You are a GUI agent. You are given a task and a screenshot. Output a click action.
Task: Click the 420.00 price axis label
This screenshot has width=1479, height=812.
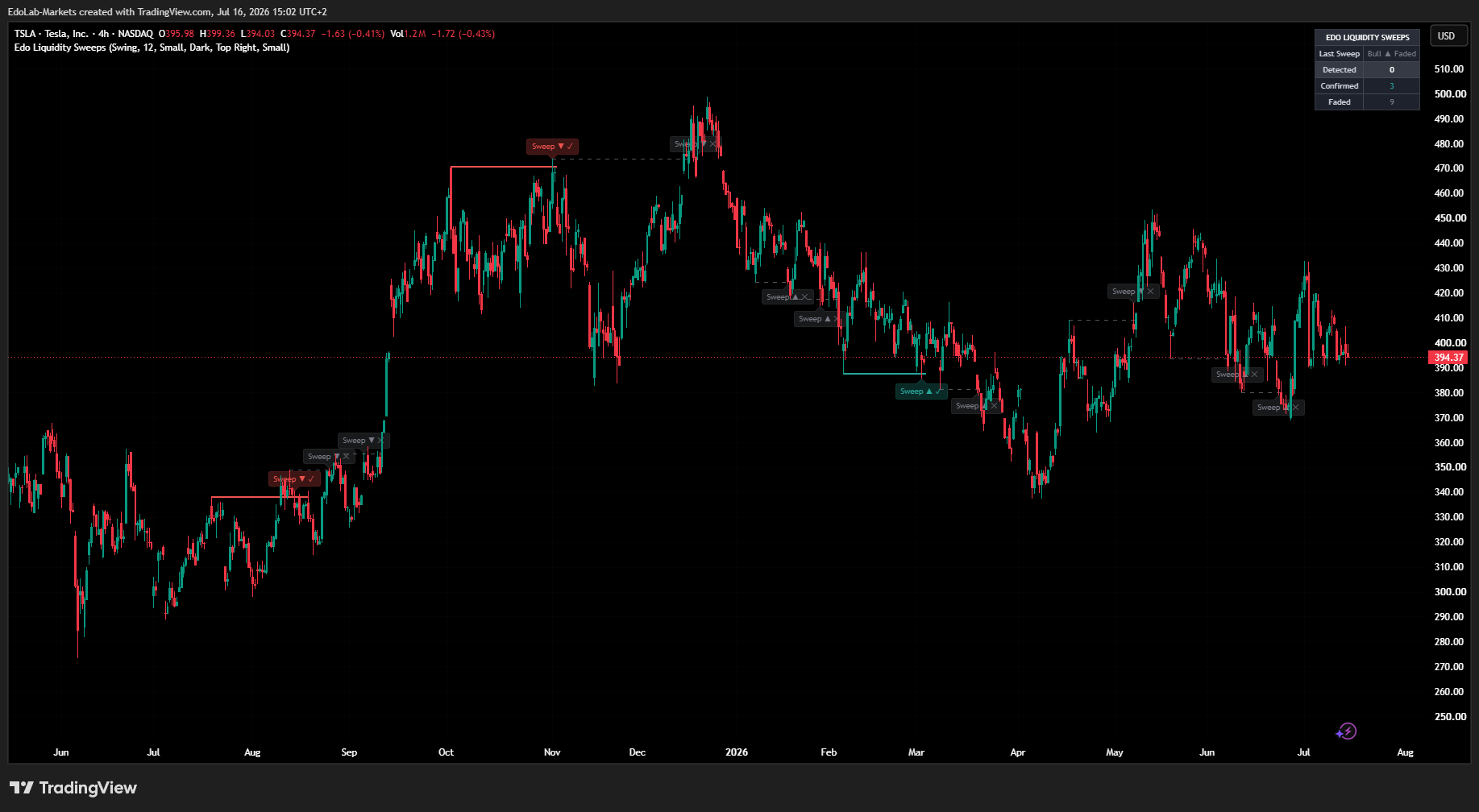(1448, 293)
